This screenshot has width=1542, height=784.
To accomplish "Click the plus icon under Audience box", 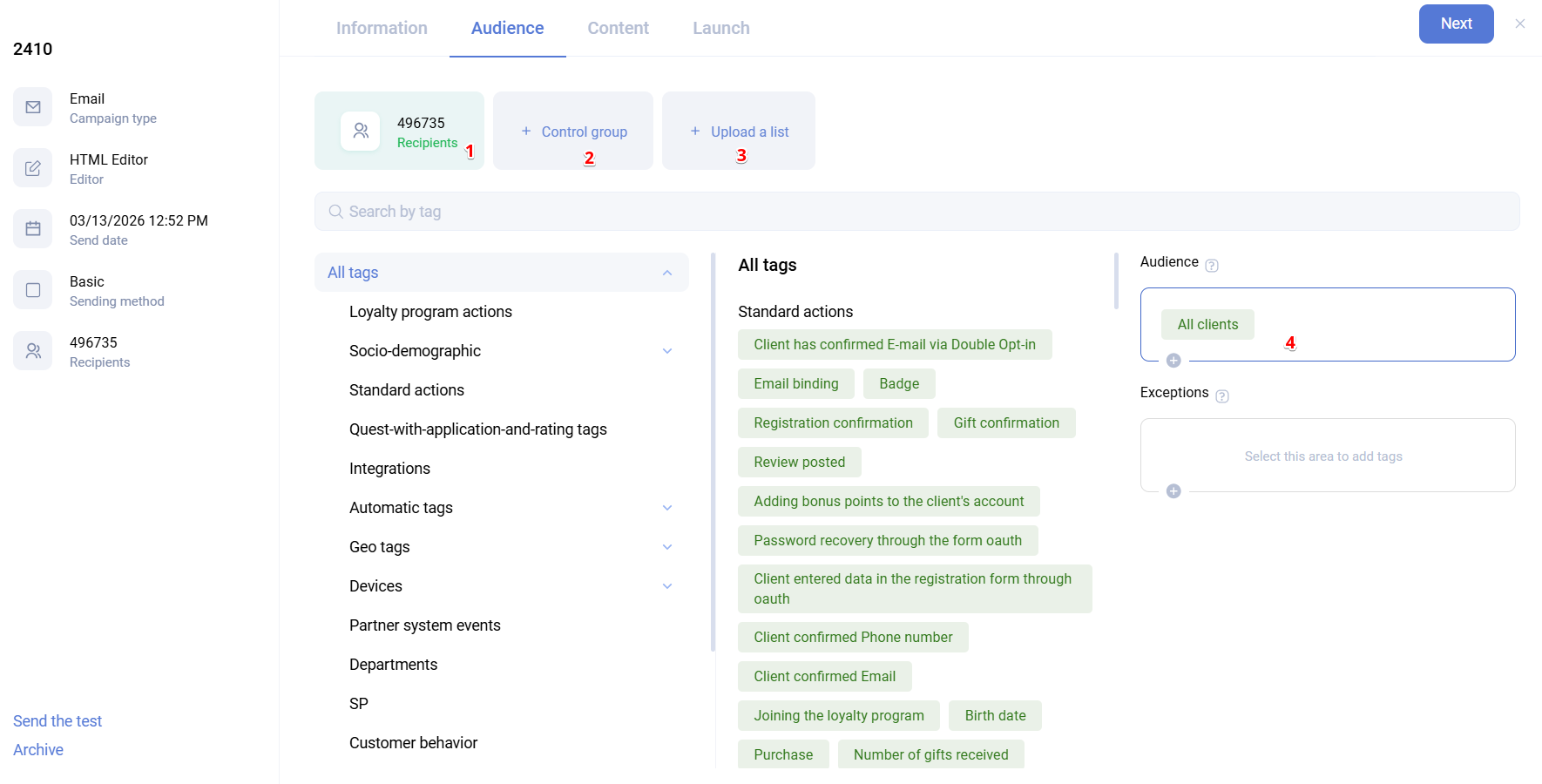I will click(x=1173, y=361).
